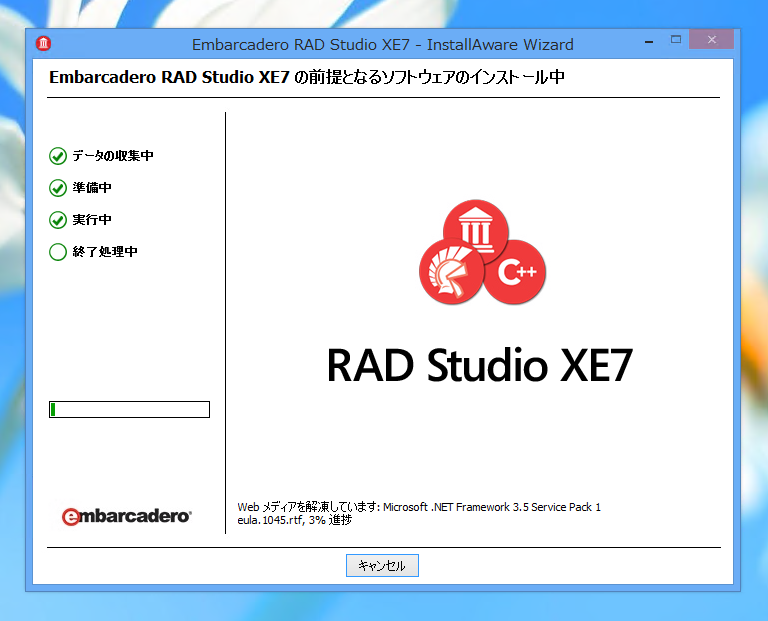The height and width of the screenshot is (621, 768).
Task: Click the RAD Studio XE7 large title text
Action: [480, 365]
